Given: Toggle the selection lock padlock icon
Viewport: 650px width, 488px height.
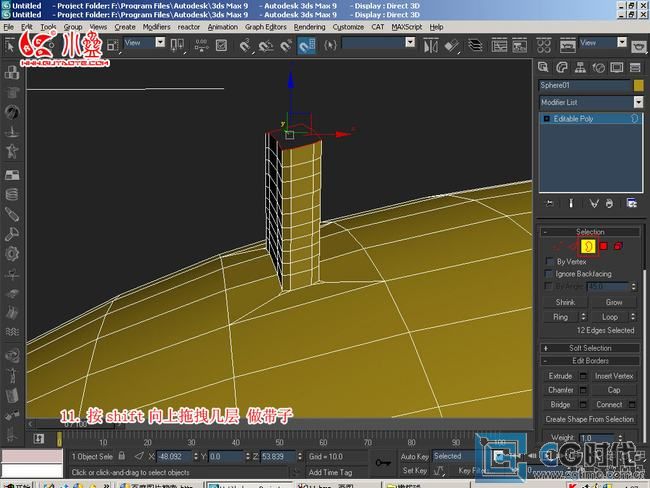Looking at the screenshot, I should (x=121, y=456).
